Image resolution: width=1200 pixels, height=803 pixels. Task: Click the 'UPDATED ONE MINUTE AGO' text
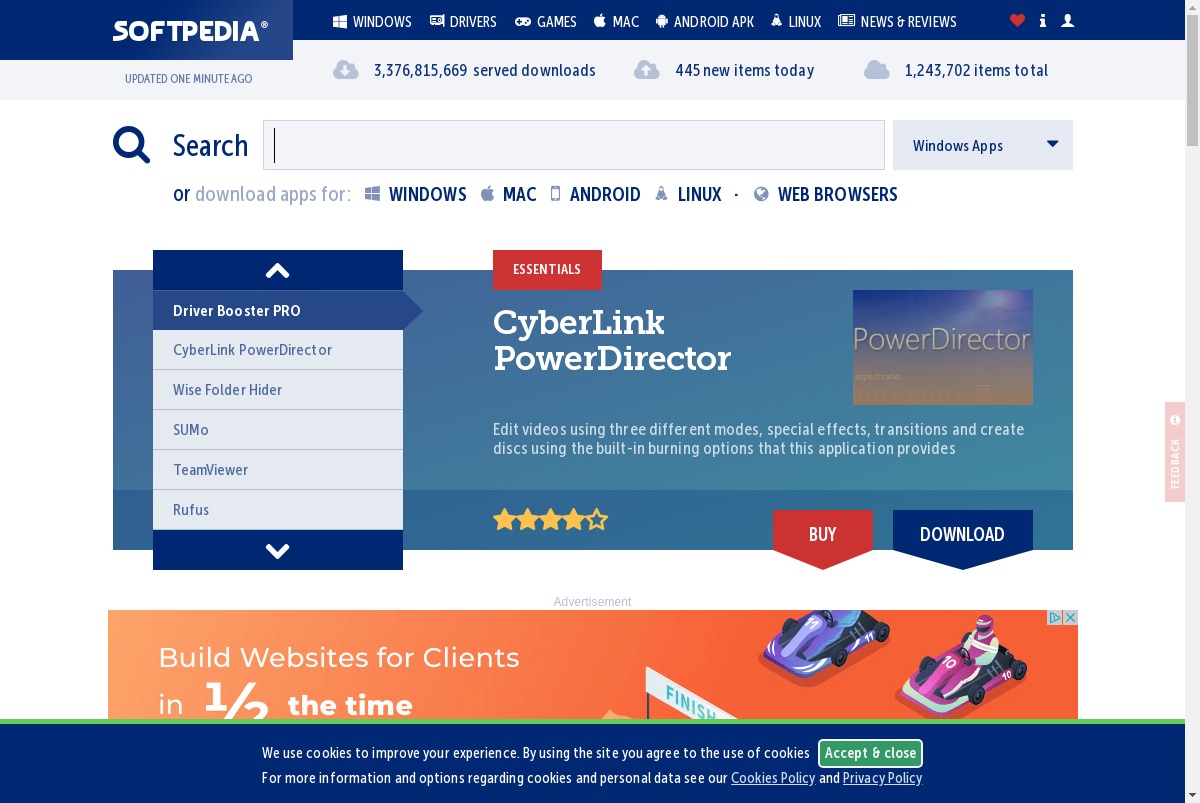(188, 79)
